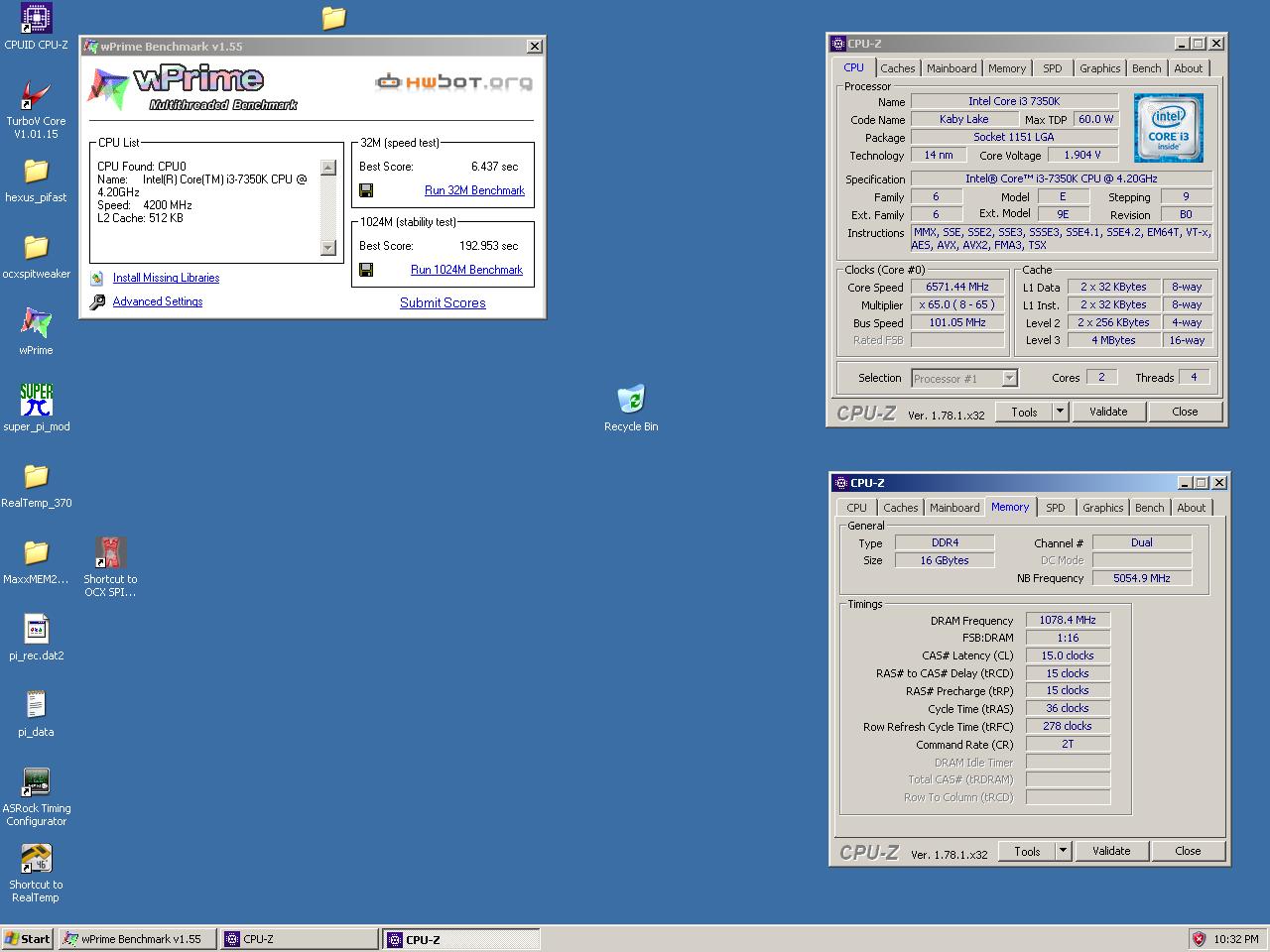Click Close button in lower CPU-Z window

pyautogui.click(x=1188, y=851)
